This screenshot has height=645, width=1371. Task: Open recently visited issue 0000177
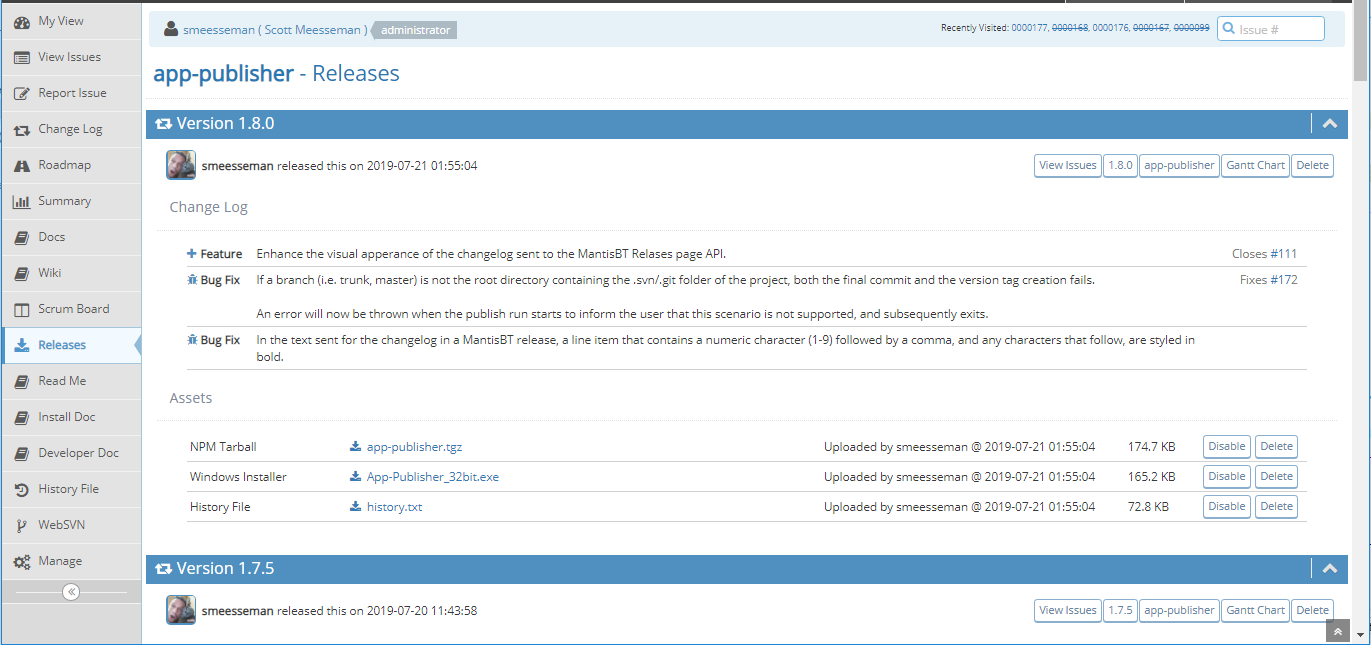tap(1029, 28)
